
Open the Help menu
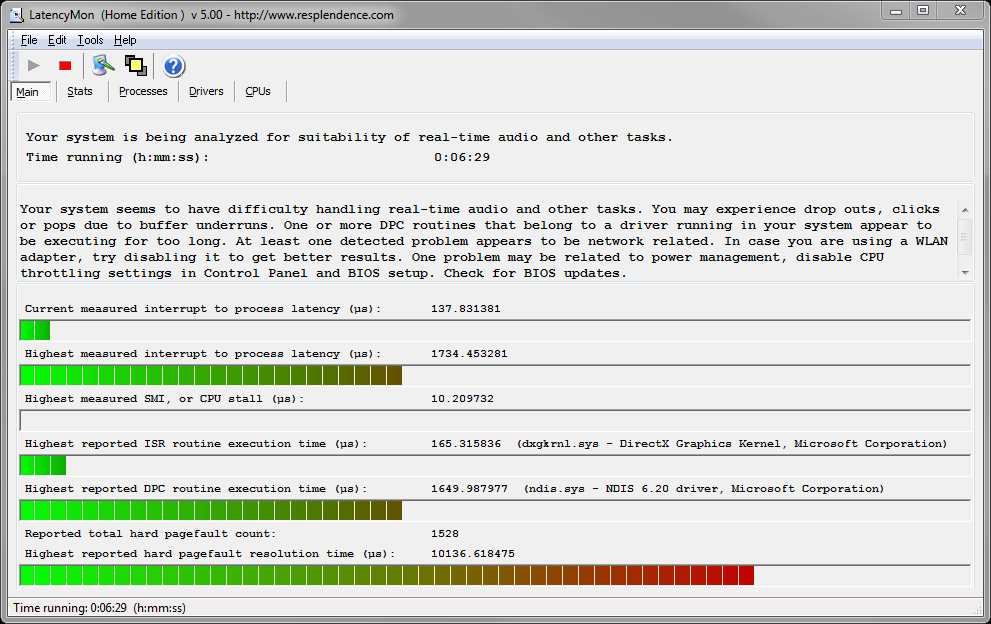pos(125,40)
